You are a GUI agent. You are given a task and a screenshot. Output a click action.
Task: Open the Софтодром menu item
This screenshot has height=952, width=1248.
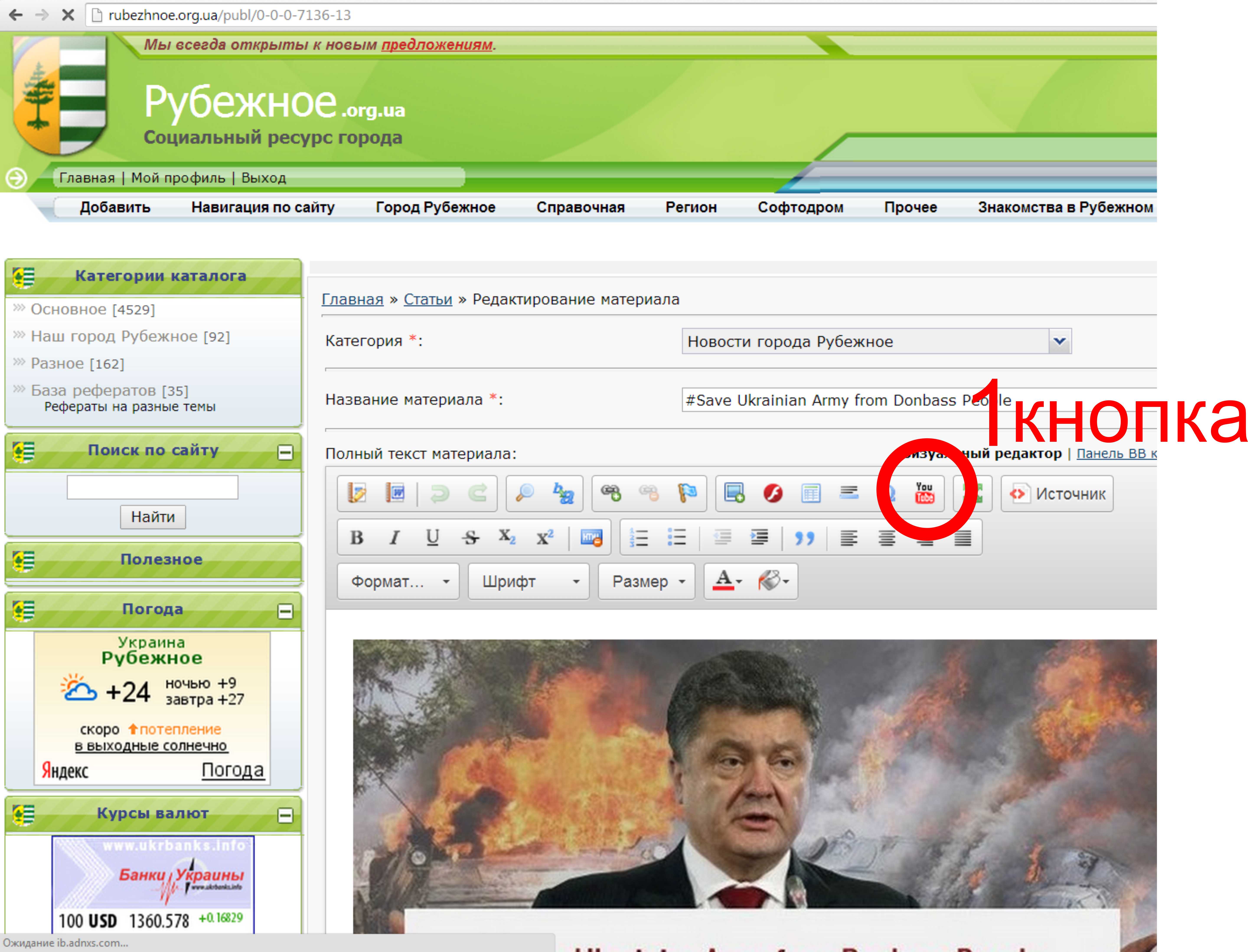click(800, 207)
